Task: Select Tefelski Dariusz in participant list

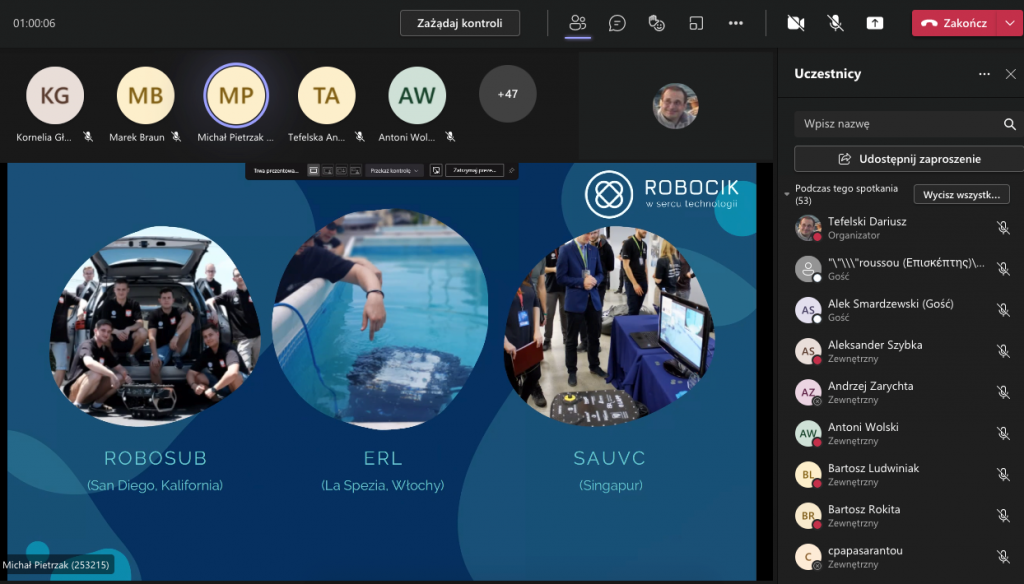Action: click(904, 227)
